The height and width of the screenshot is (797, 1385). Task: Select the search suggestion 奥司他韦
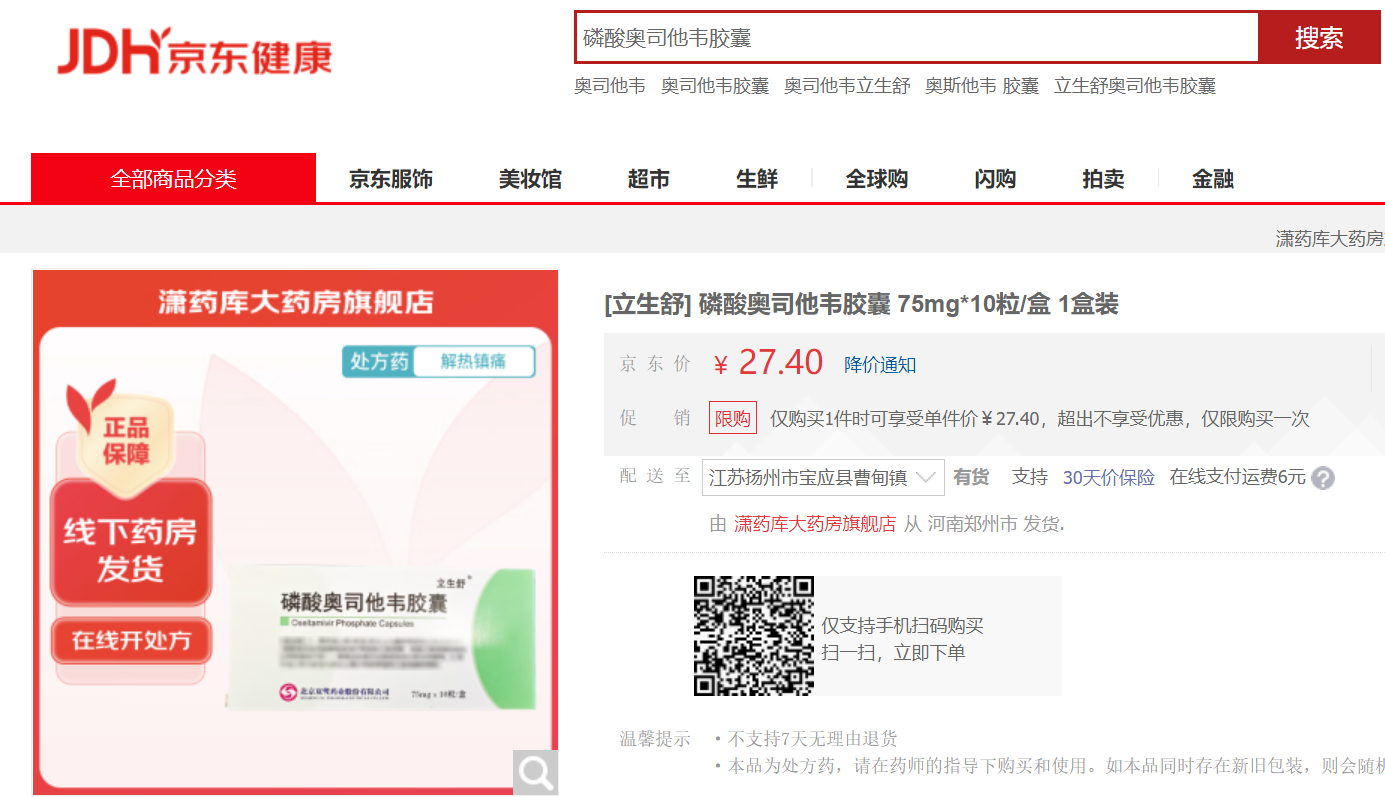tap(610, 86)
